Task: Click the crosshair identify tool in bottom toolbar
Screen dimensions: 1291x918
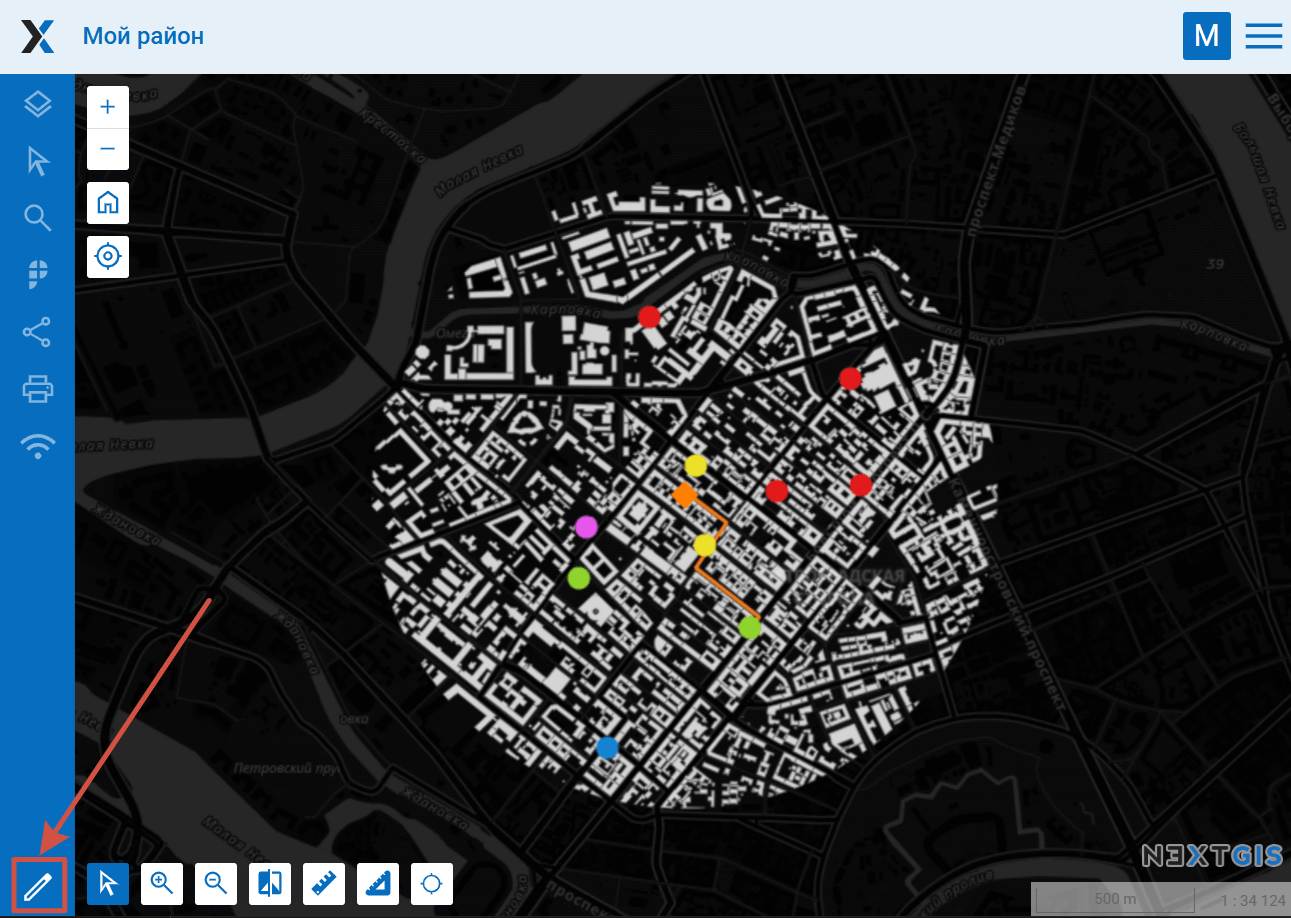Action: tap(432, 884)
